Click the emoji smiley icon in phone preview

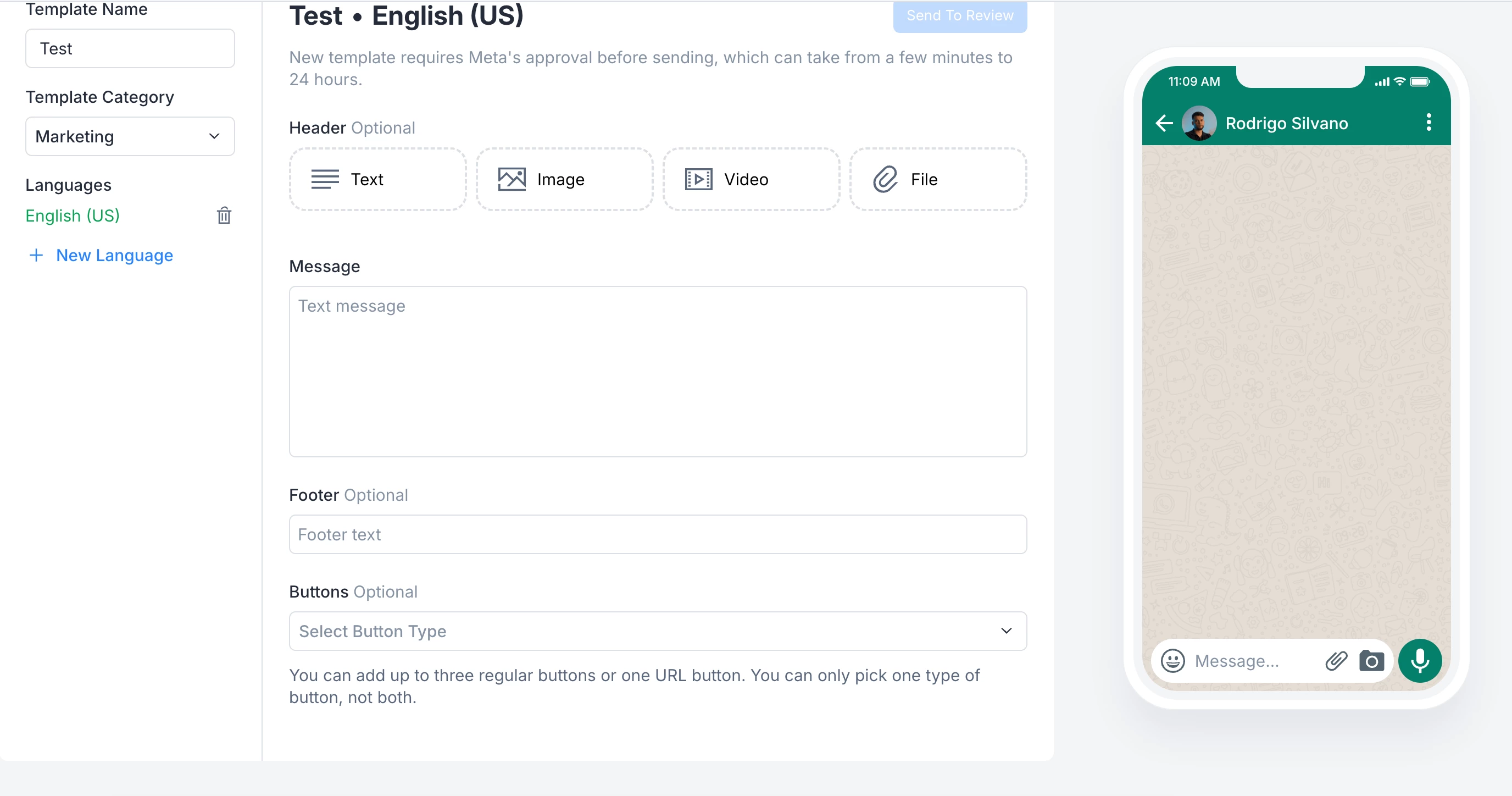[1173, 660]
